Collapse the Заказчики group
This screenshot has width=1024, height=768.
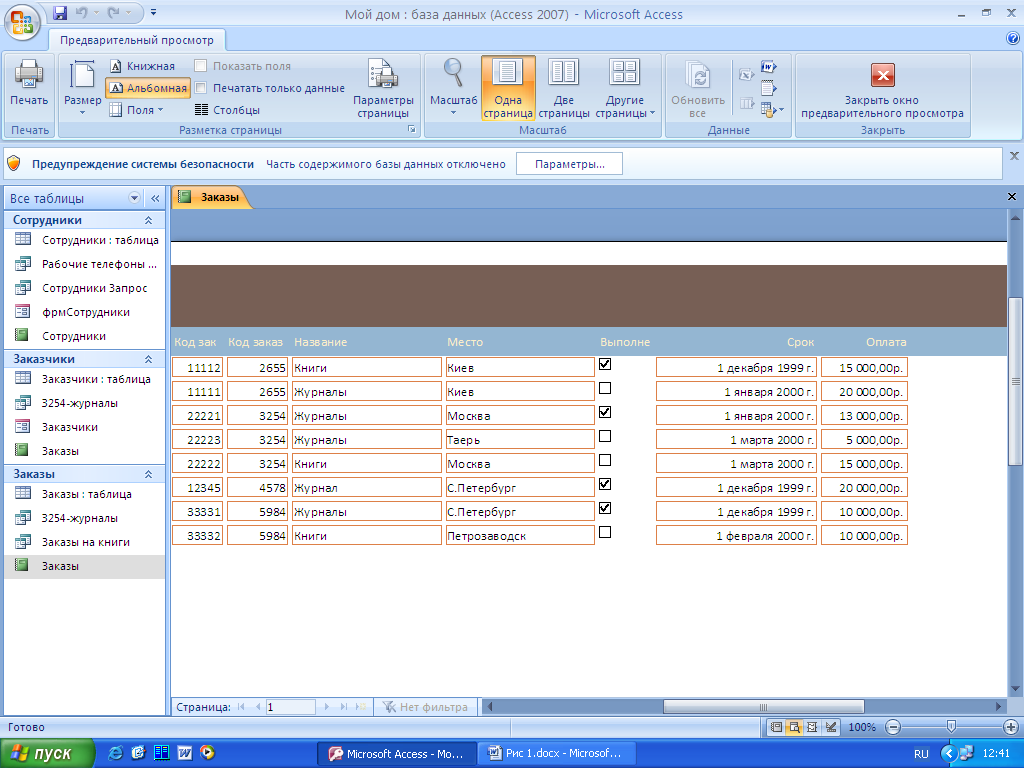(x=148, y=359)
